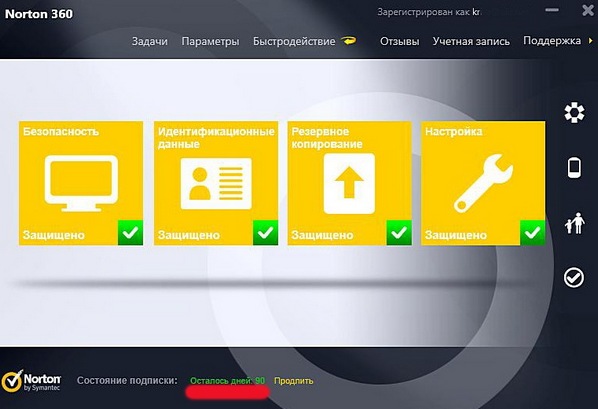Viewport: 598px width, 409px height.
Task: Open the Учетная запись link
Action: pyautogui.click(x=471, y=41)
